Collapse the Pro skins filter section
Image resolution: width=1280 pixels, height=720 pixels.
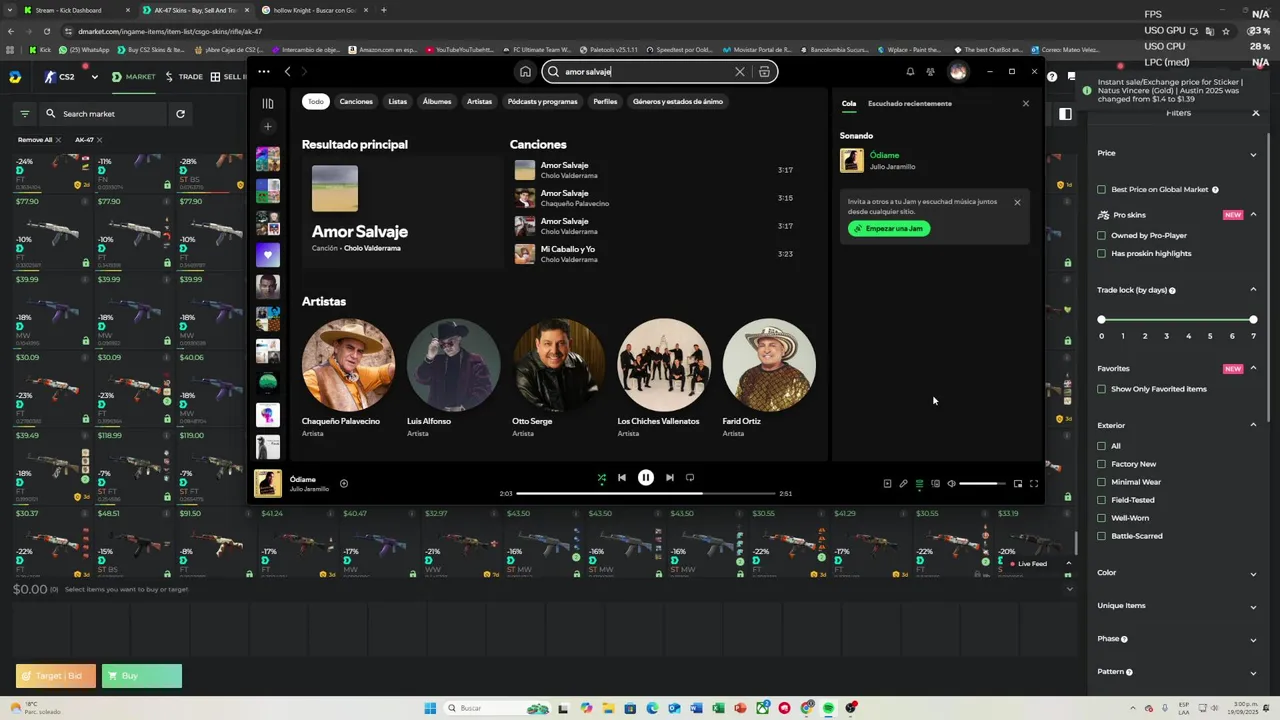tap(1253, 215)
